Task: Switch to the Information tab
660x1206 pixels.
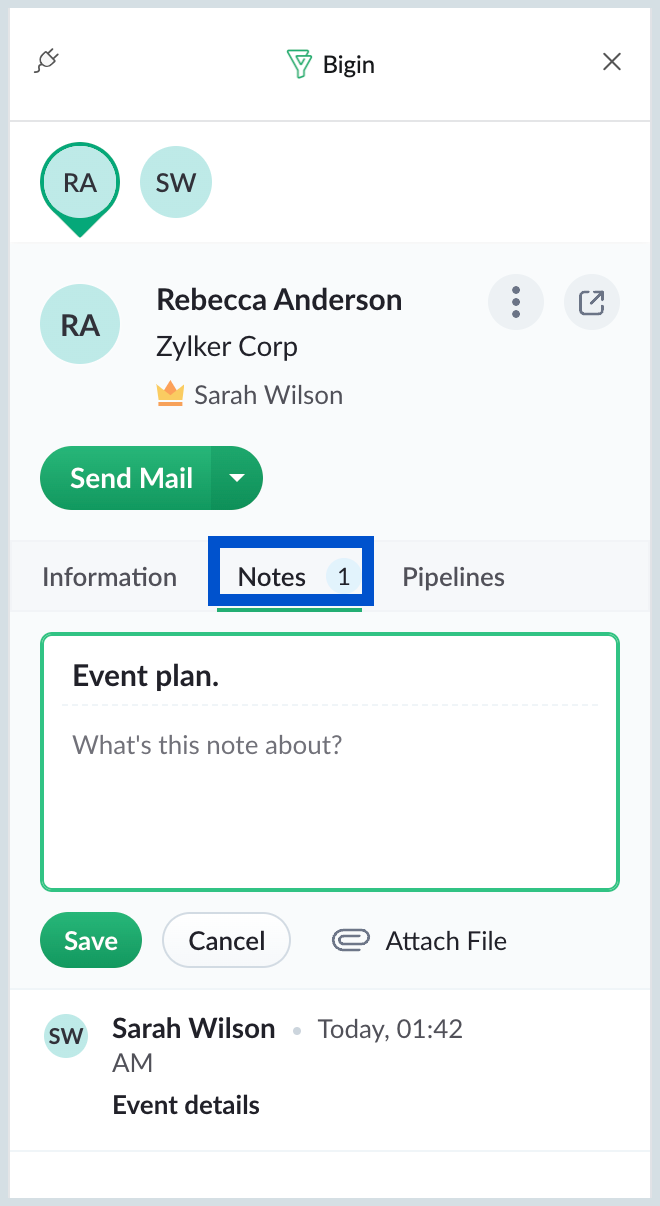Action: 110,577
